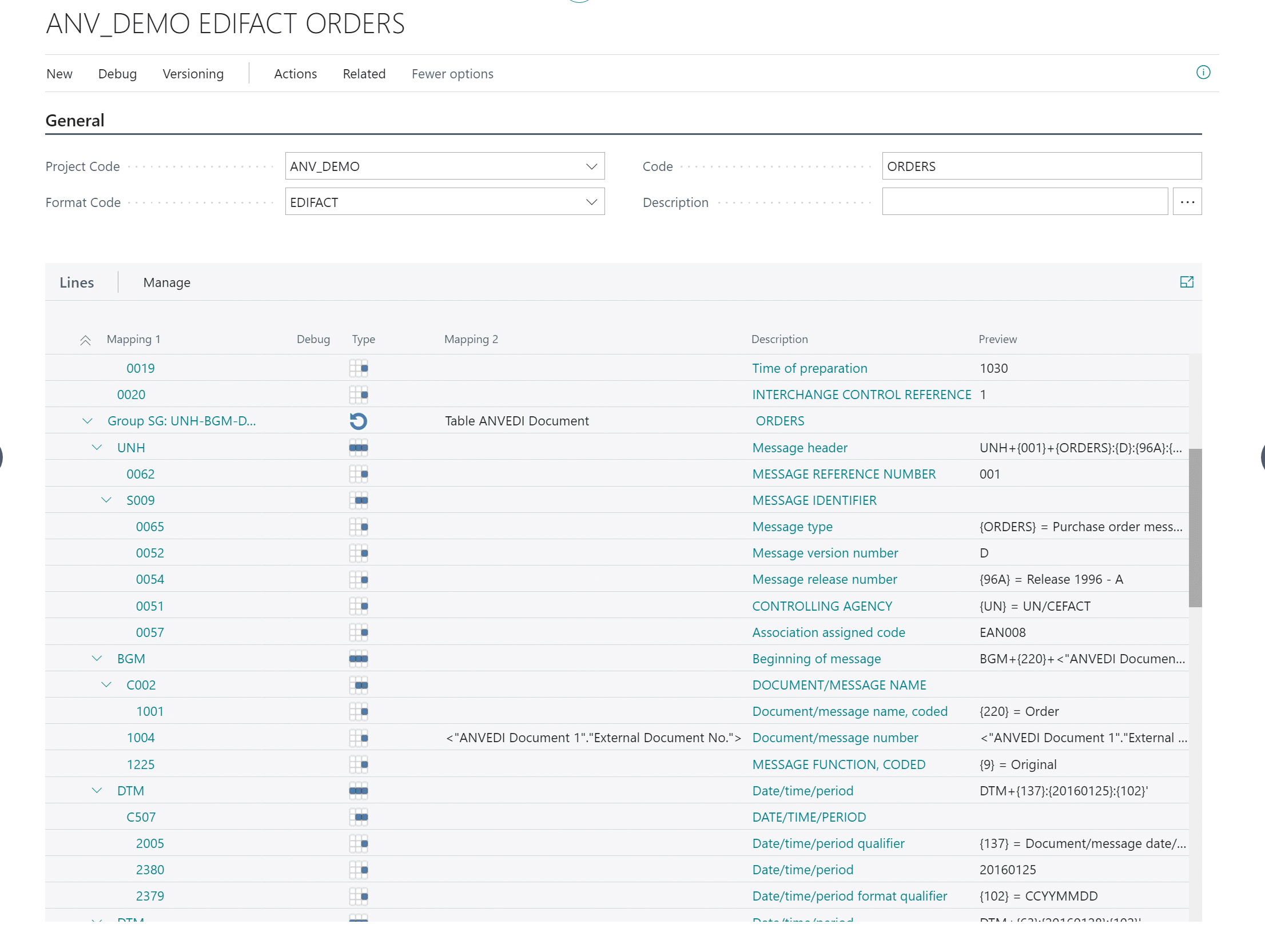Screen dimensions: 1265x952
Task: Click the type icon in row 1004
Action: click(x=359, y=738)
